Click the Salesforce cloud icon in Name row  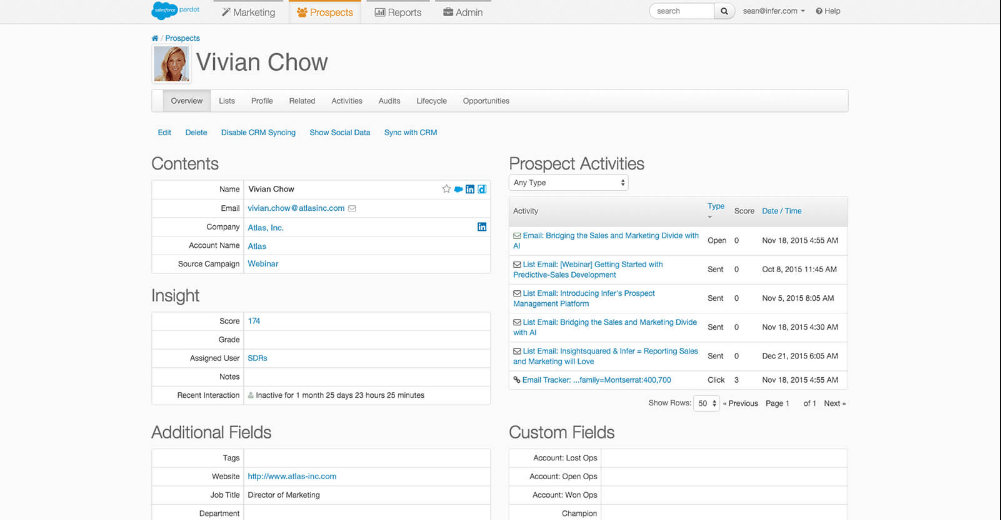point(458,189)
